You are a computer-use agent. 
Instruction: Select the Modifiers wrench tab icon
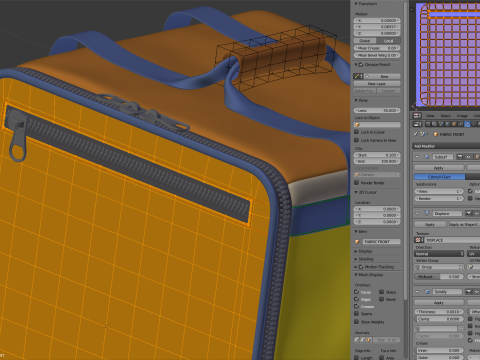[x=467, y=124]
